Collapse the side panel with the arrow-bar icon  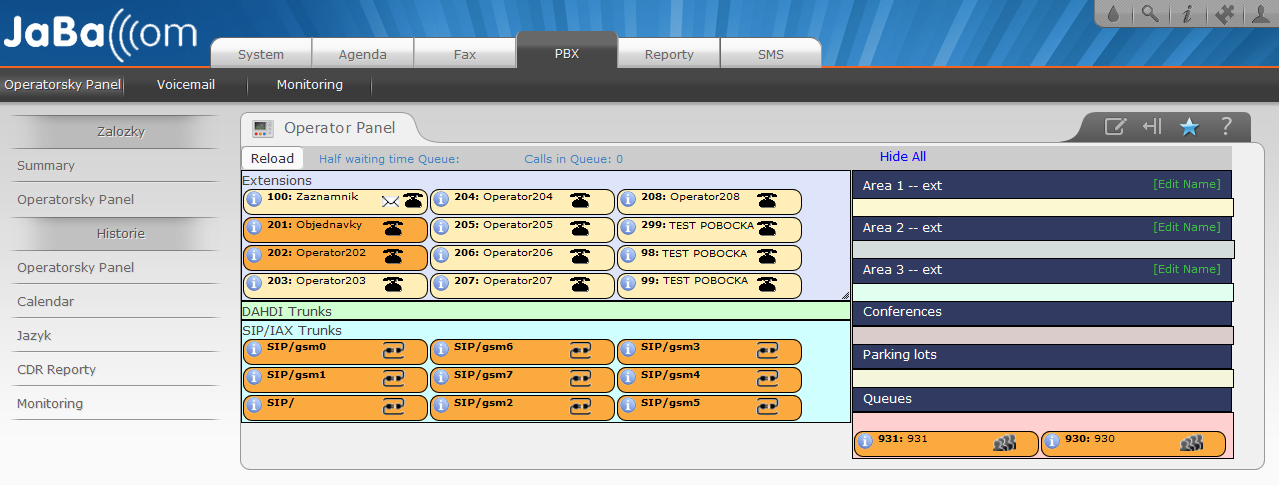point(1152,126)
